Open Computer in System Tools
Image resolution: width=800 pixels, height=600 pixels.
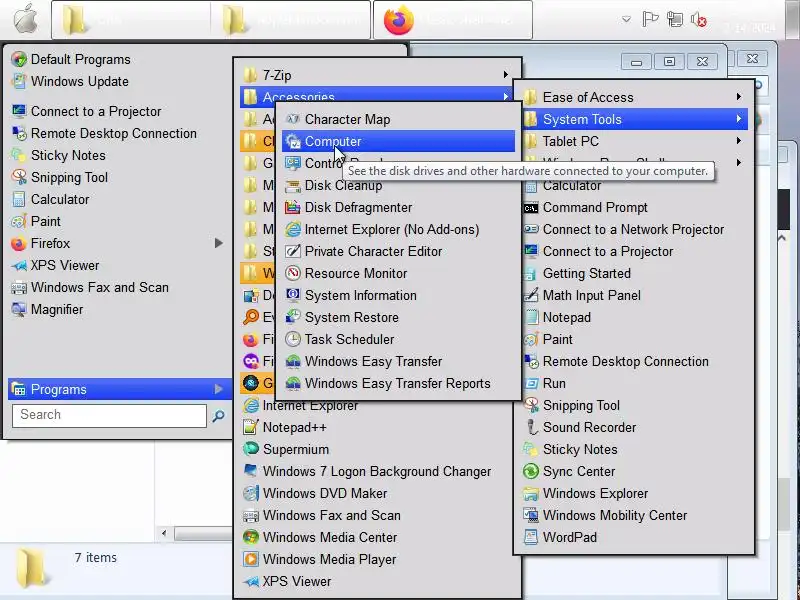click(398, 141)
